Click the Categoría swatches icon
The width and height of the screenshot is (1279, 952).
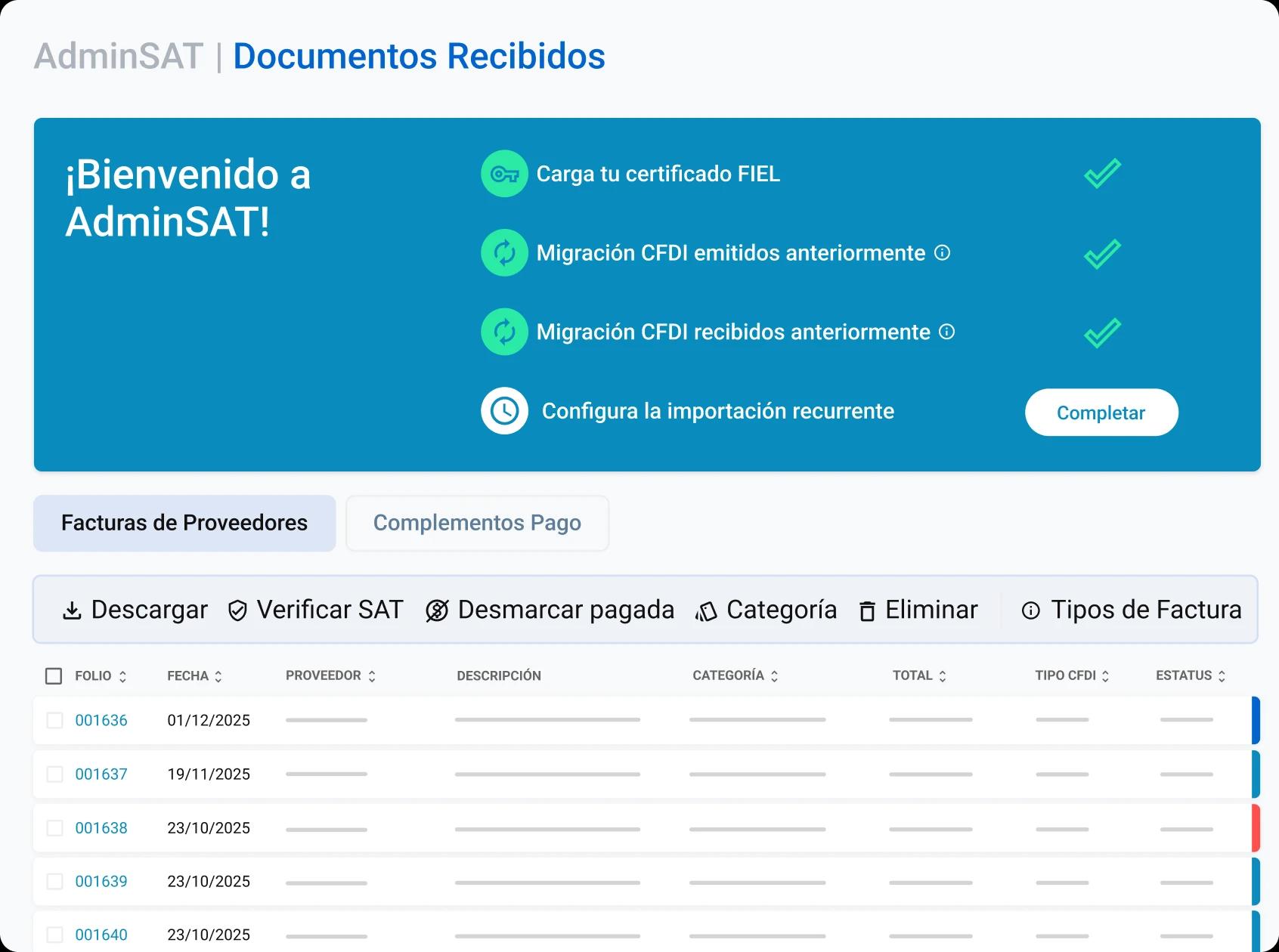706,611
